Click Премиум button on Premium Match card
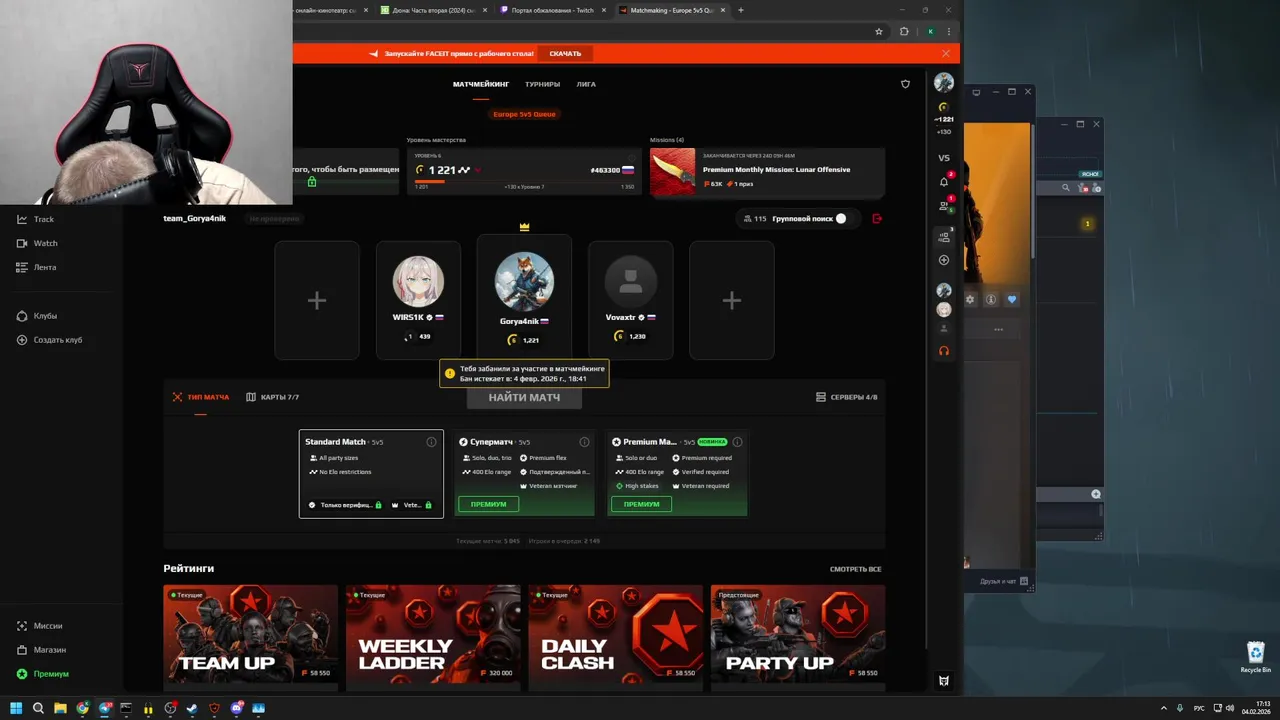Image resolution: width=1280 pixels, height=720 pixels. [x=641, y=504]
